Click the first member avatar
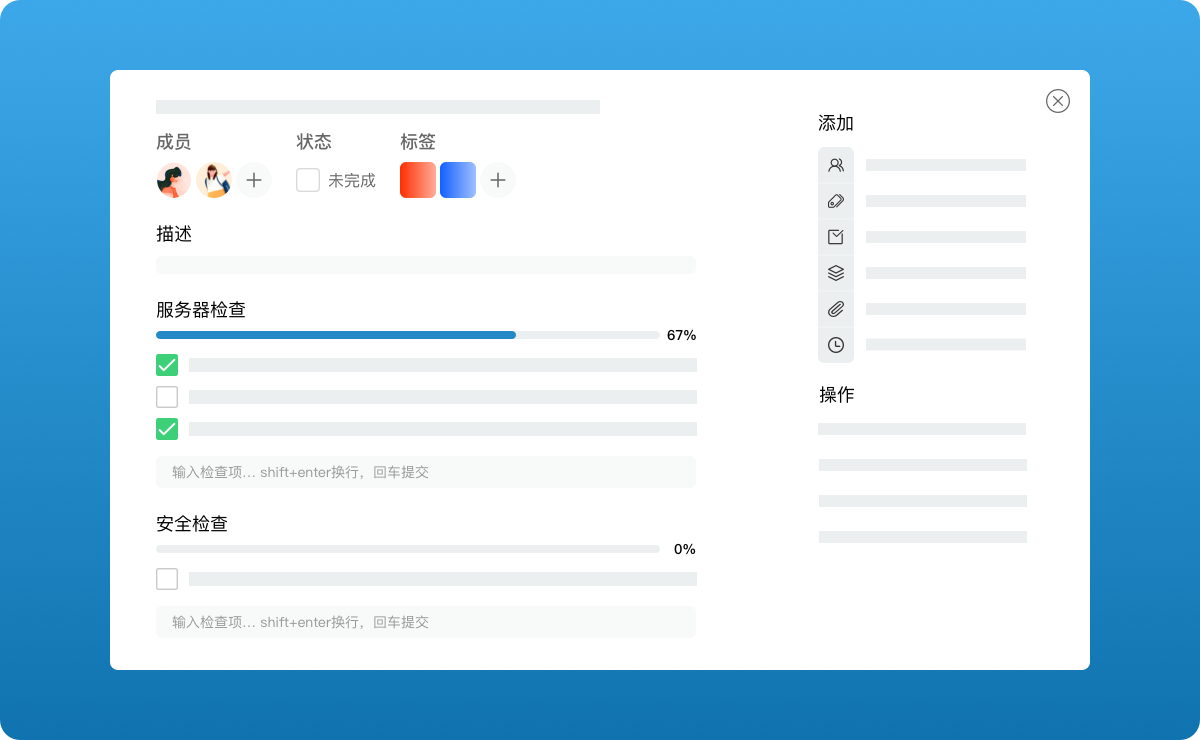 [x=174, y=180]
